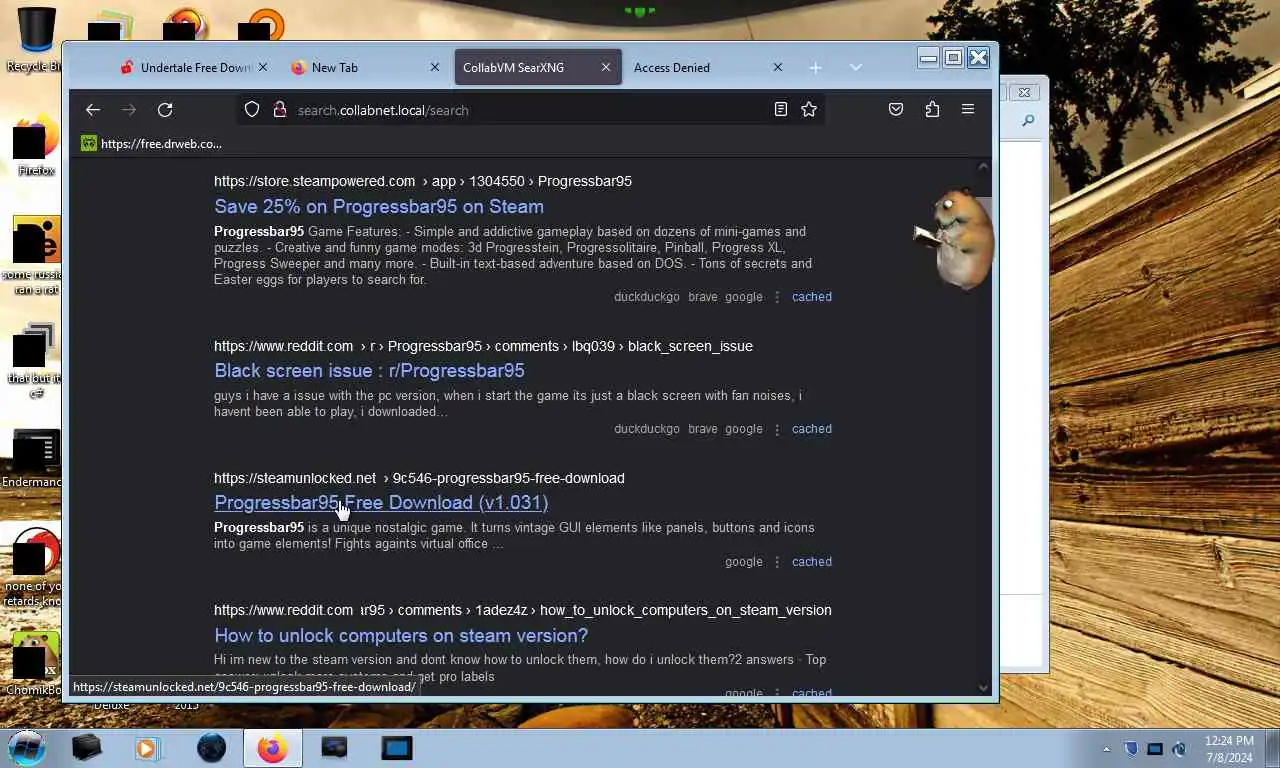
Task: Open cached copy of Black screen issue result
Action: tap(812, 429)
